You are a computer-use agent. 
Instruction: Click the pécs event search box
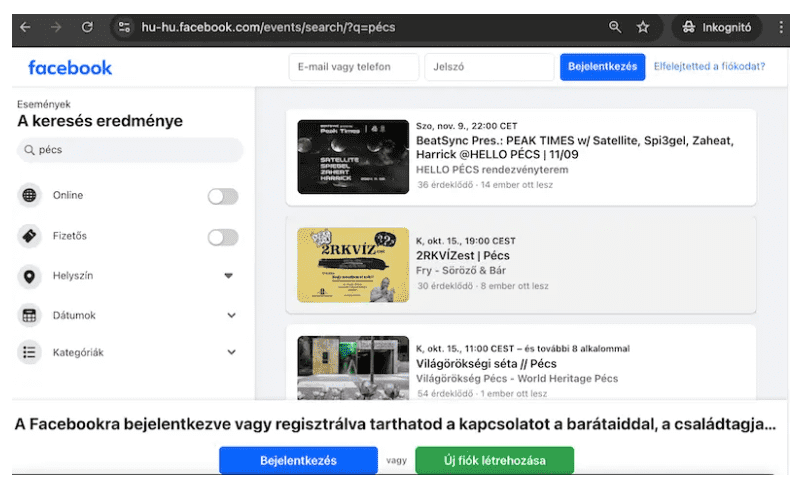pos(130,150)
